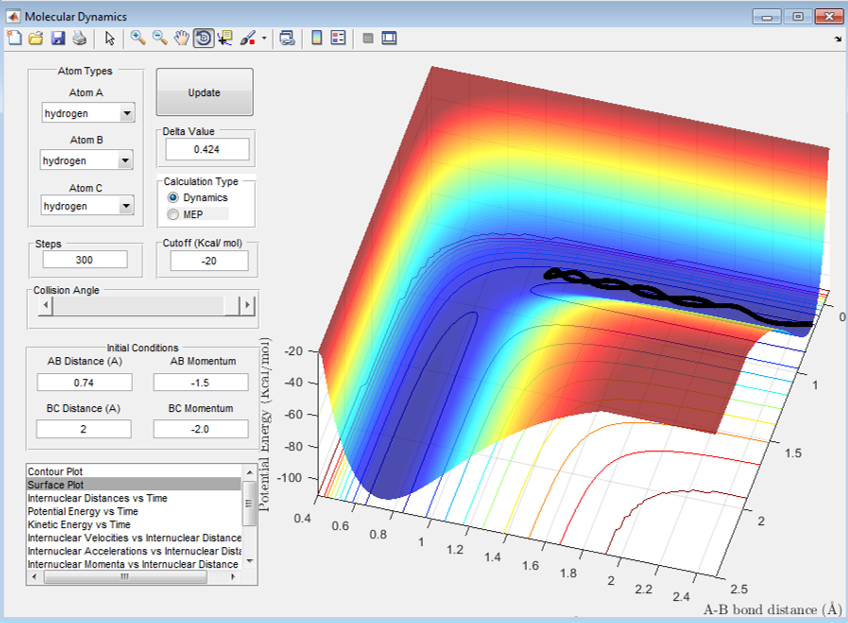848x623 pixels.
Task: Select the MEP calculation type
Action: pyautogui.click(x=174, y=214)
